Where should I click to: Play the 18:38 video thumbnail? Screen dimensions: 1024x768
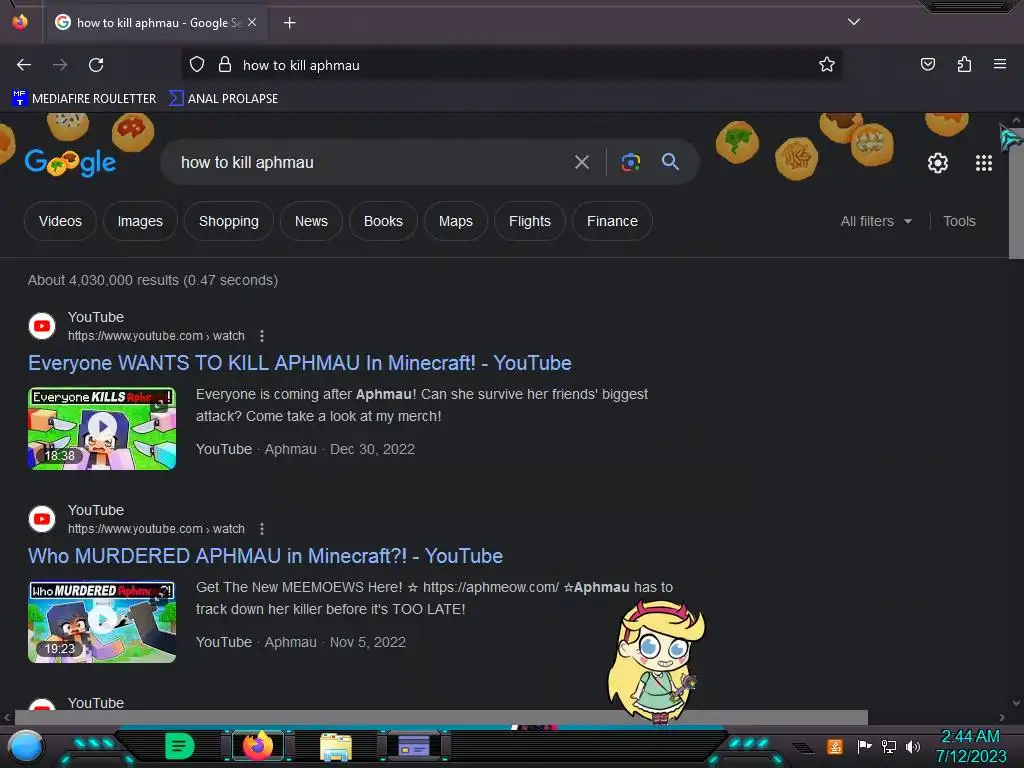(102, 428)
